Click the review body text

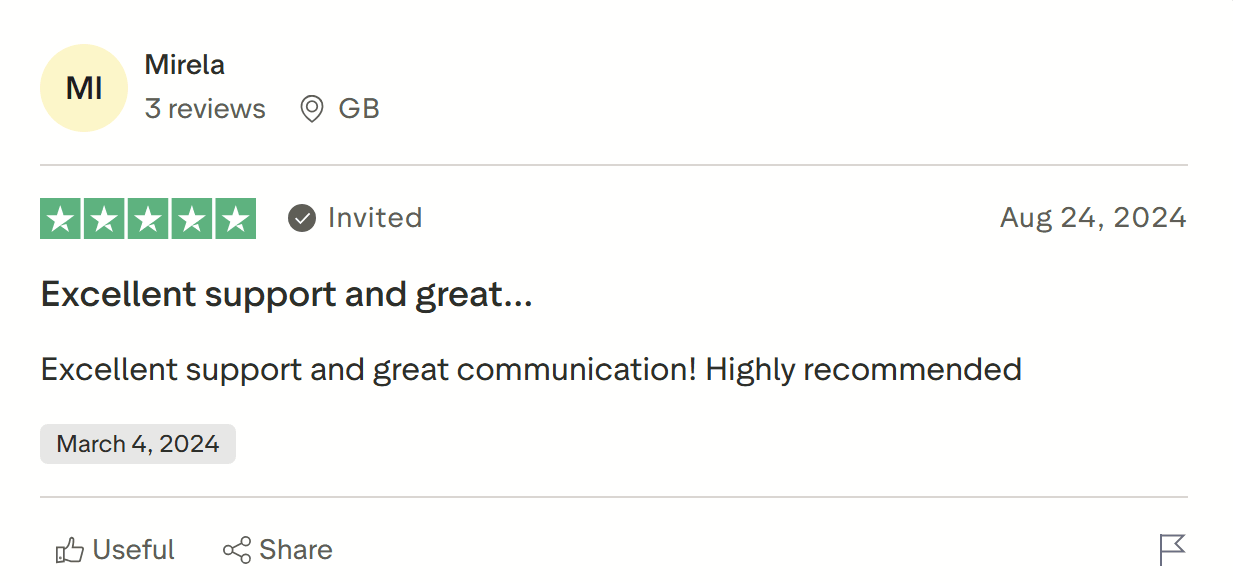(x=531, y=370)
